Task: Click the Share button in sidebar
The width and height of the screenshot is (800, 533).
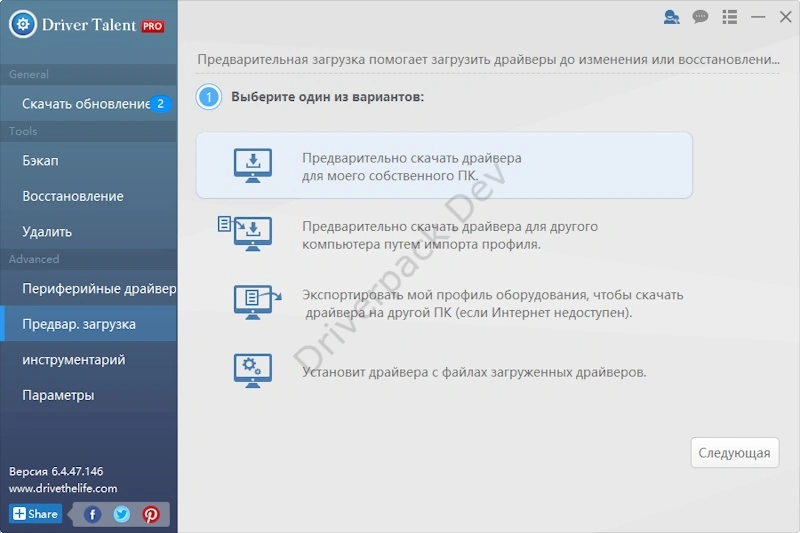Action: pyautogui.click(x=35, y=514)
